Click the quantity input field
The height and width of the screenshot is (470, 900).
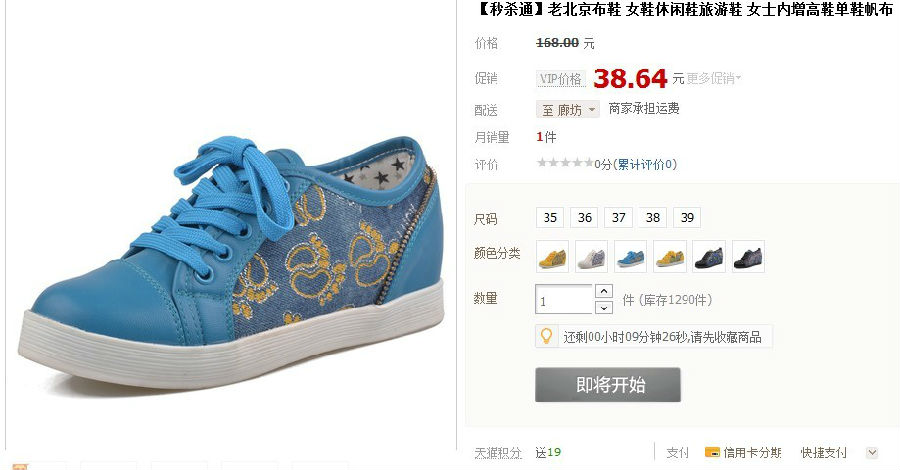point(564,300)
